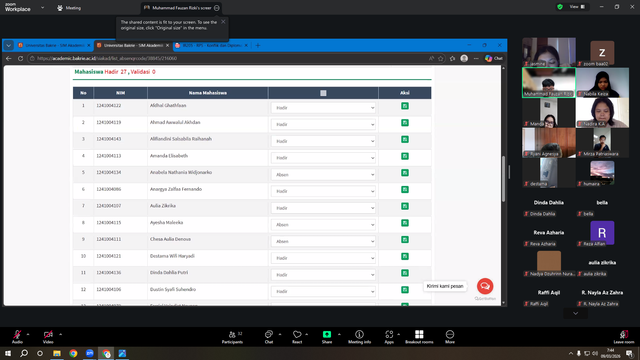Click the browser address bar
This screenshot has height=360, width=640.
[229, 58]
